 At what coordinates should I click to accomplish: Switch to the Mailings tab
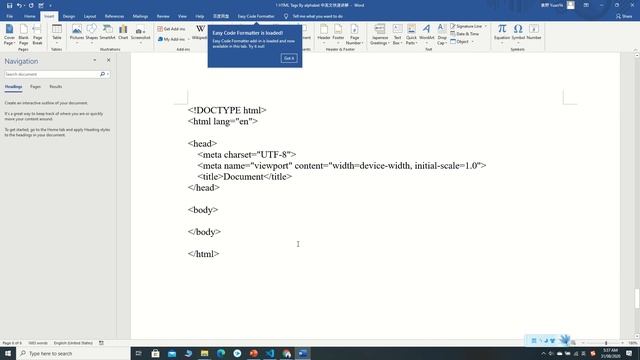(x=140, y=16)
